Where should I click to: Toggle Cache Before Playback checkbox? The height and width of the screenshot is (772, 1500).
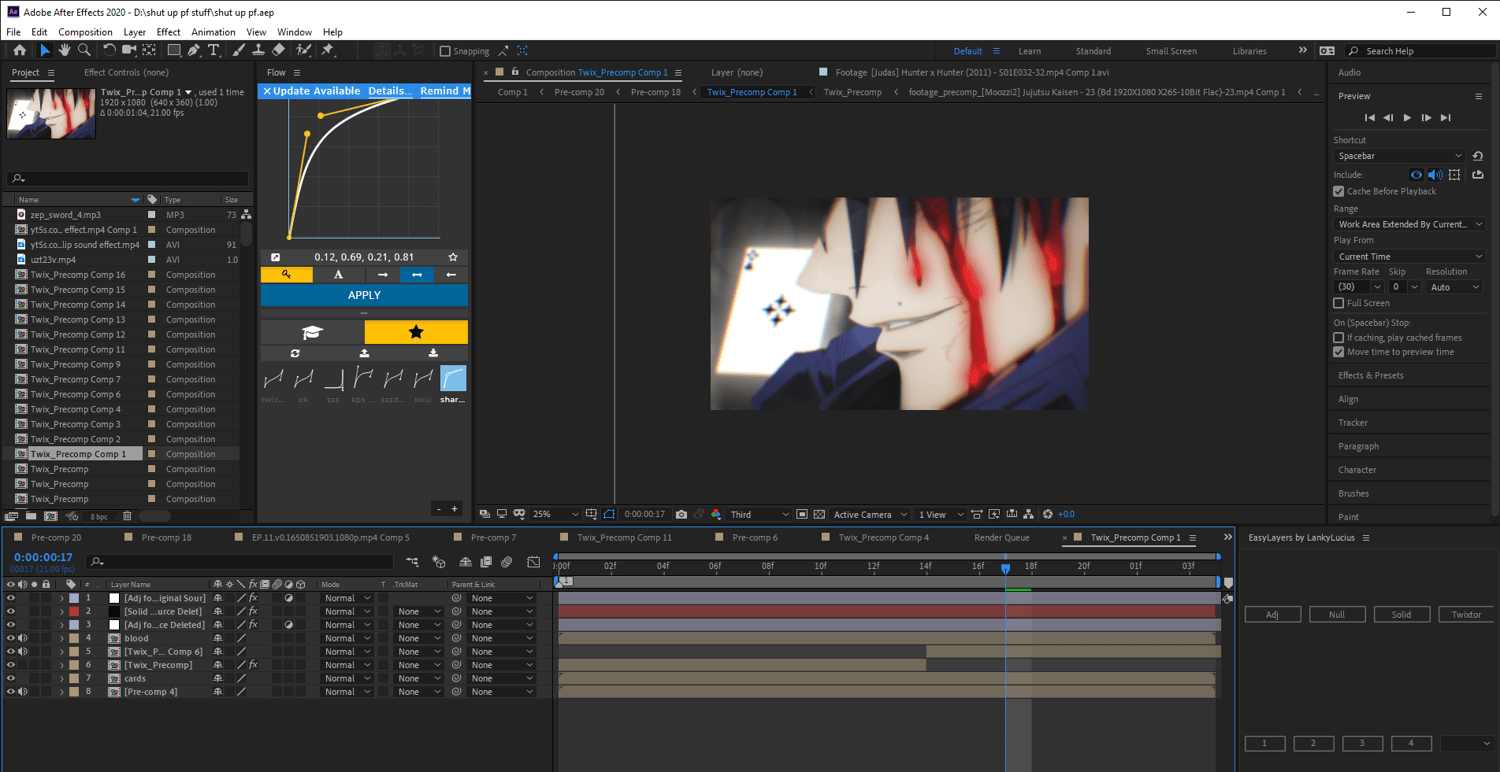coord(1339,191)
